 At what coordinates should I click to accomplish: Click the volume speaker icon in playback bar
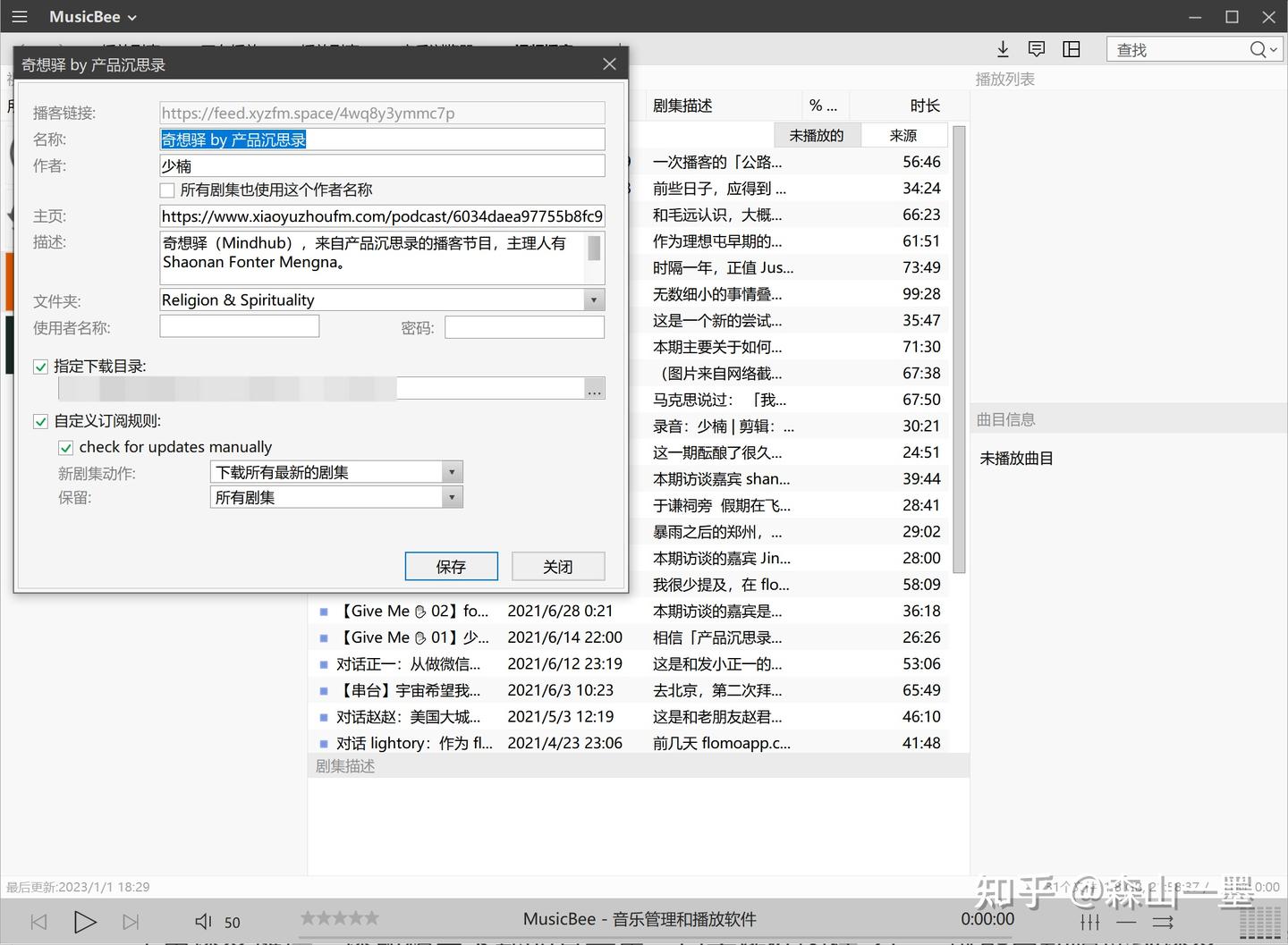pyautogui.click(x=203, y=921)
